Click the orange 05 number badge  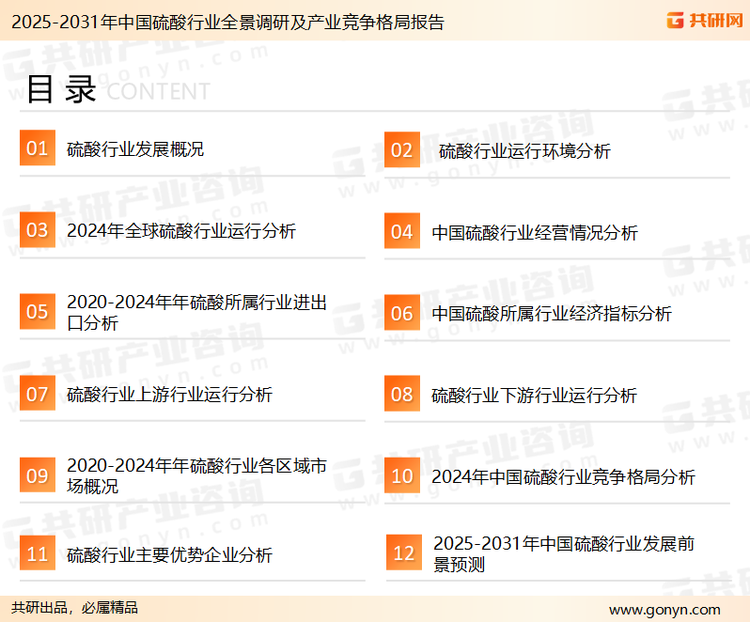tap(37, 311)
